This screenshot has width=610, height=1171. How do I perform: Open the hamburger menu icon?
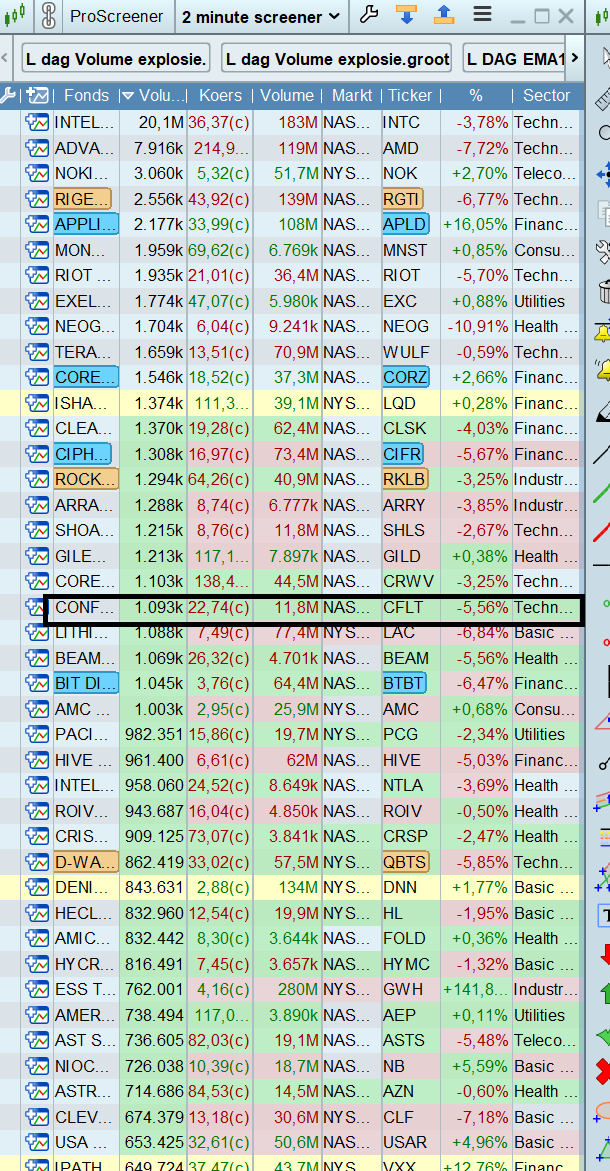(482, 15)
